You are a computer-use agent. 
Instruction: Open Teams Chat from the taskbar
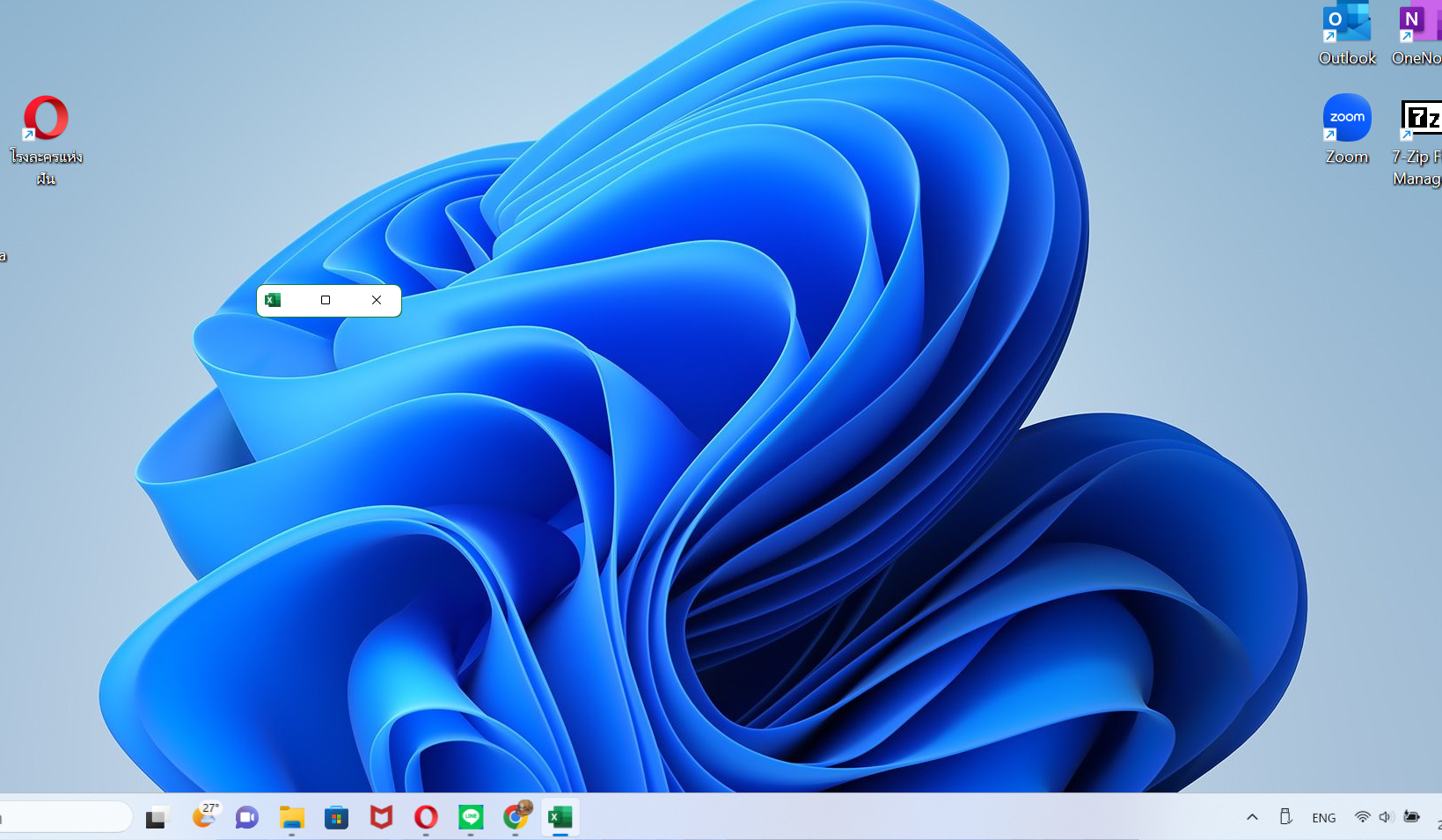point(247,818)
